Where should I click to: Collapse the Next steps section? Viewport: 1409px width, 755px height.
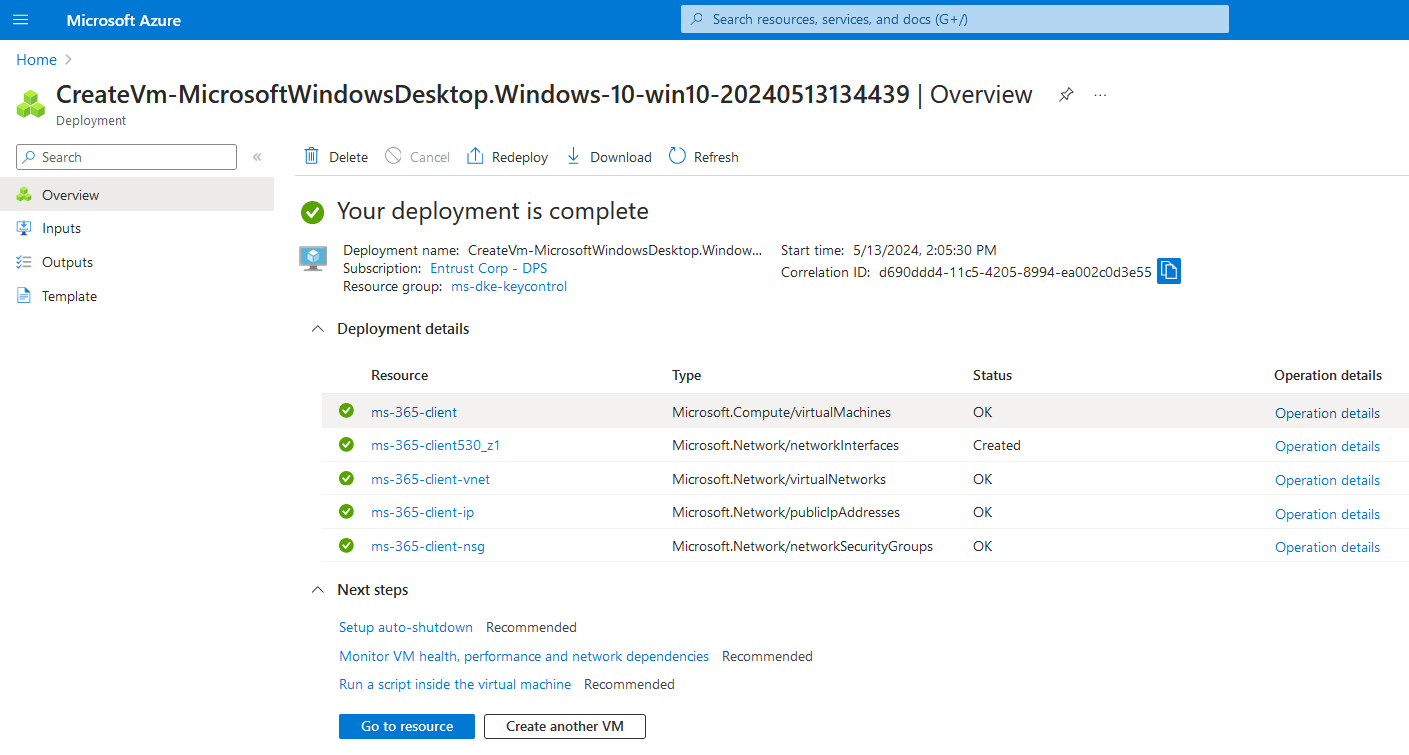[x=318, y=590]
